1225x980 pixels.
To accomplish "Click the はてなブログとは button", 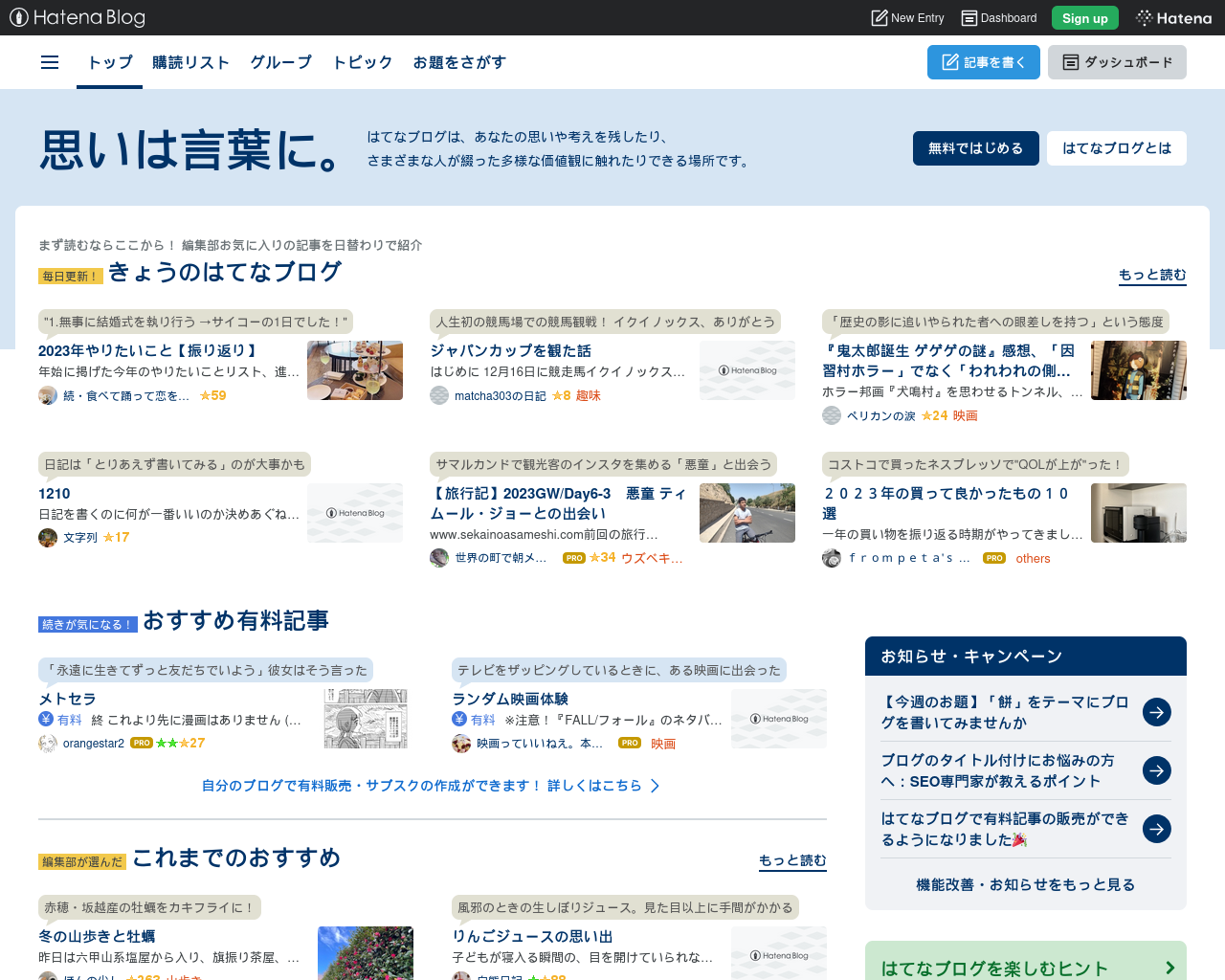I will tap(1117, 148).
